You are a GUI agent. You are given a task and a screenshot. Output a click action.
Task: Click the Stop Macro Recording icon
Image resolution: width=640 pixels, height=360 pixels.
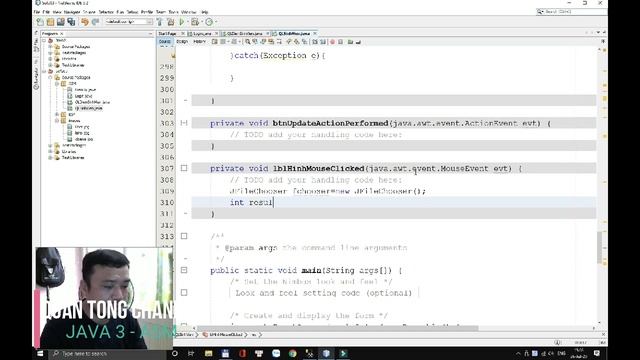pos(340,42)
